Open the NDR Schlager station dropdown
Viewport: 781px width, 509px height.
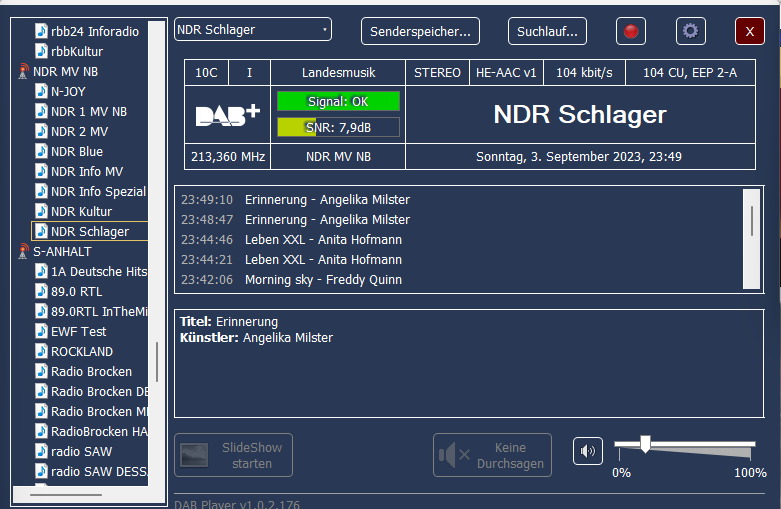[253, 30]
